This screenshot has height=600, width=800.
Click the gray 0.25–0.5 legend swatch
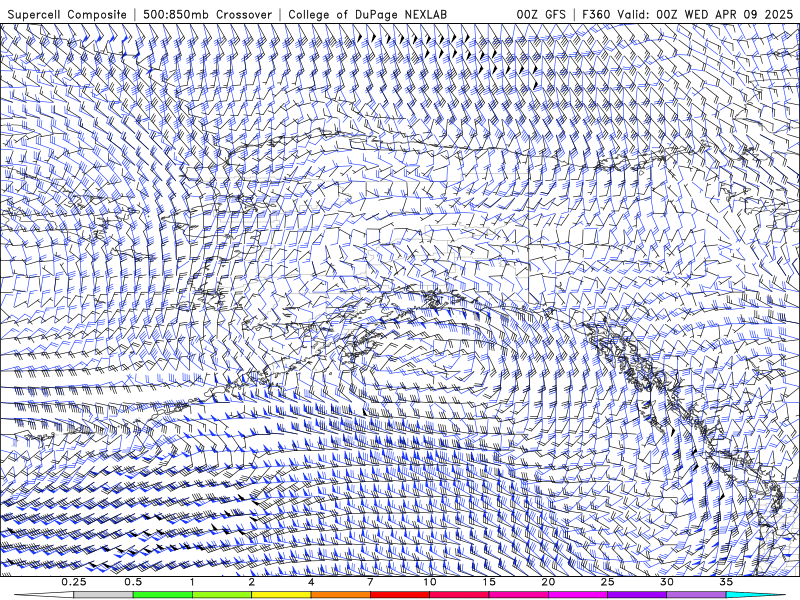click(103, 595)
